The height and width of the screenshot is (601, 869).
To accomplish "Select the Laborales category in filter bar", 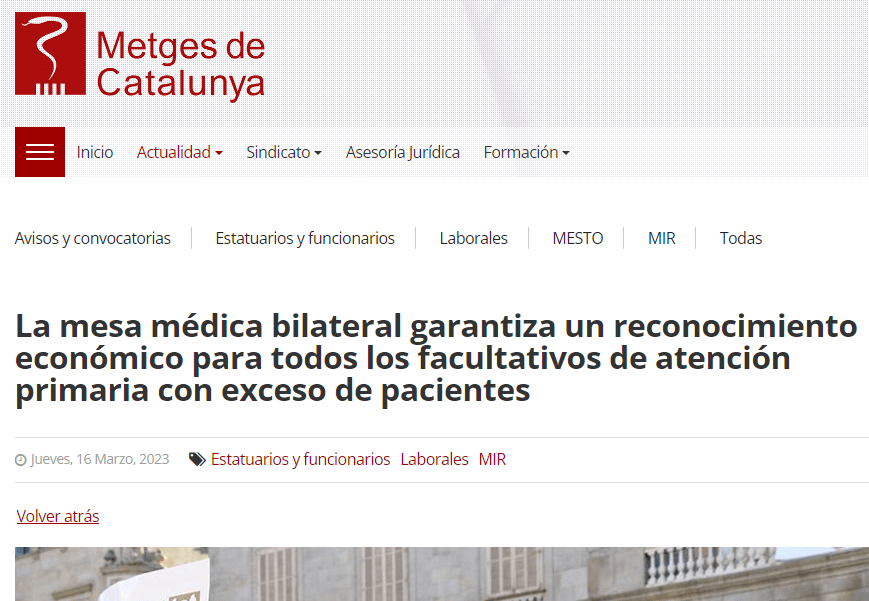I will click(473, 238).
